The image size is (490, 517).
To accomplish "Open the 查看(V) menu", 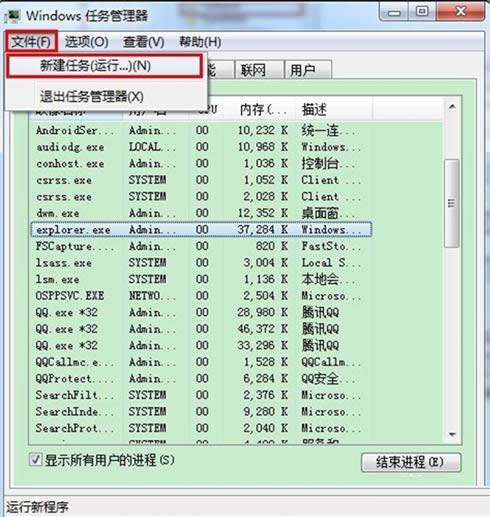I will [144, 42].
